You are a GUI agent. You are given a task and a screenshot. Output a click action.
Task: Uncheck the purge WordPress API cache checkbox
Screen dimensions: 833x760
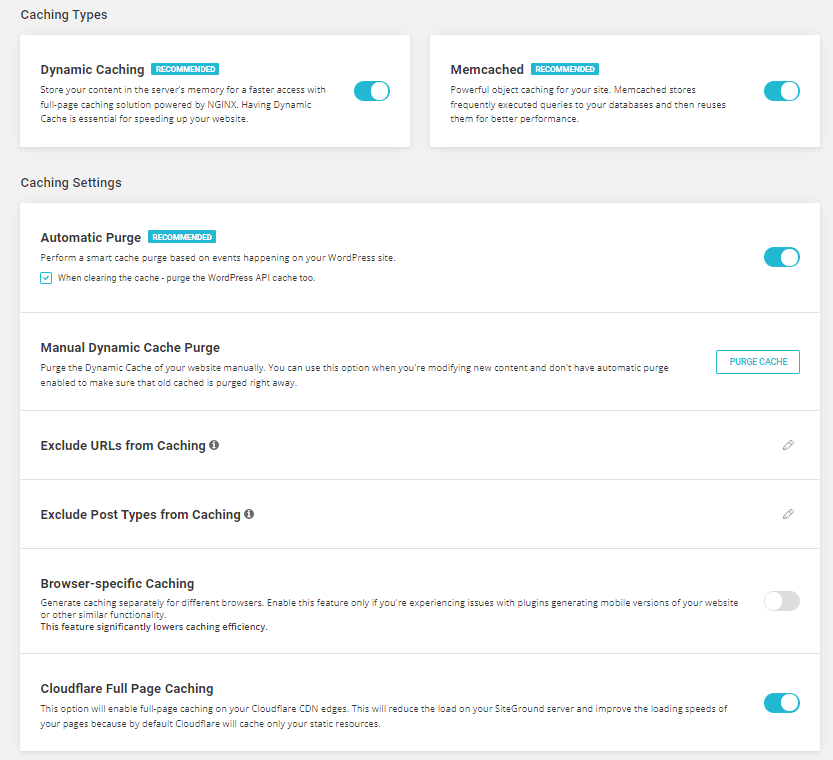[x=46, y=278]
